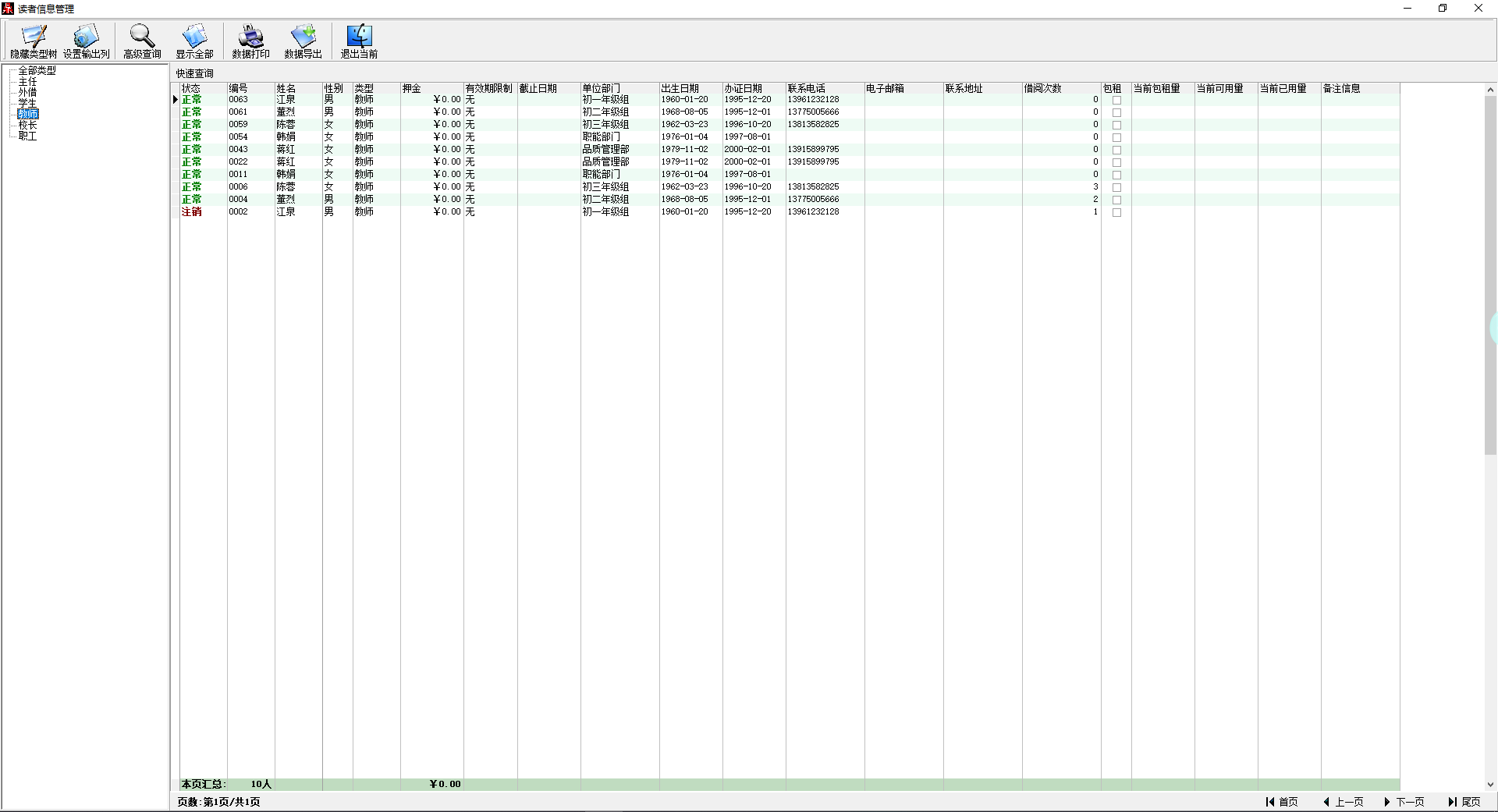Jump to 尾页 last page
Image resolution: width=1498 pixels, height=812 pixels.
coord(1464,802)
